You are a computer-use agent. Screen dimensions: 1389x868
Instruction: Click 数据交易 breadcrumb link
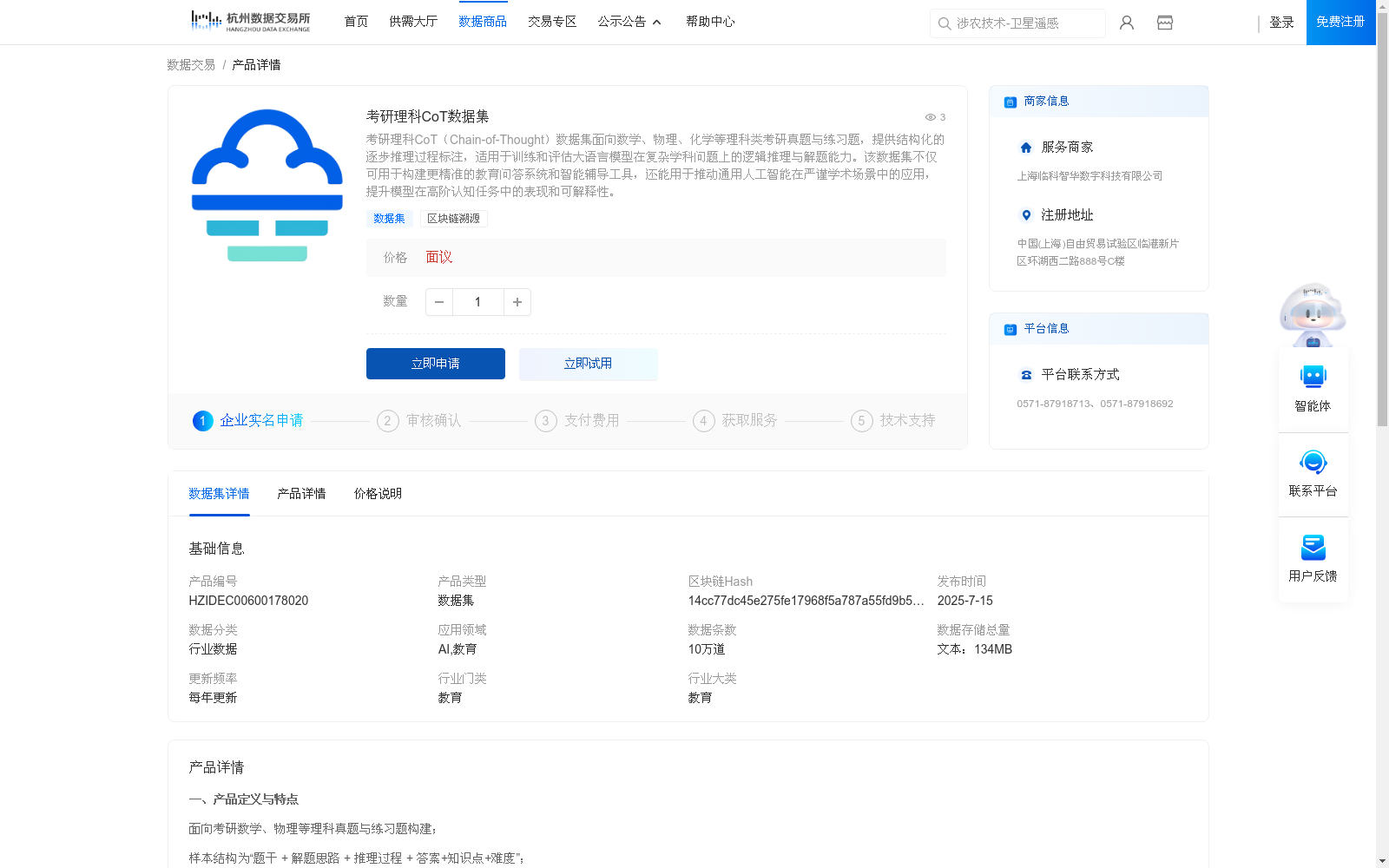point(191,65)
